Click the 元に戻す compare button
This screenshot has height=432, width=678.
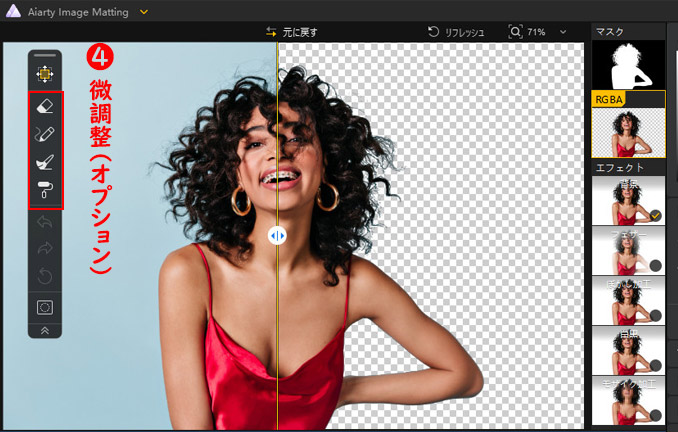(292, 32)
